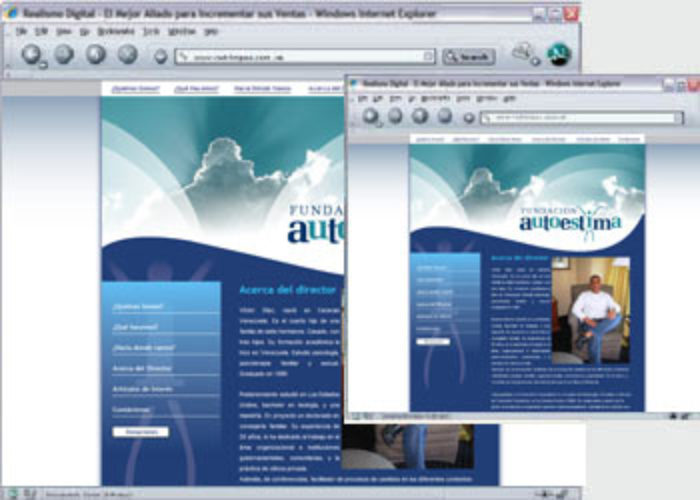Open the File menu in the back window
Screen dimensions: 700x500
(21, 31)
